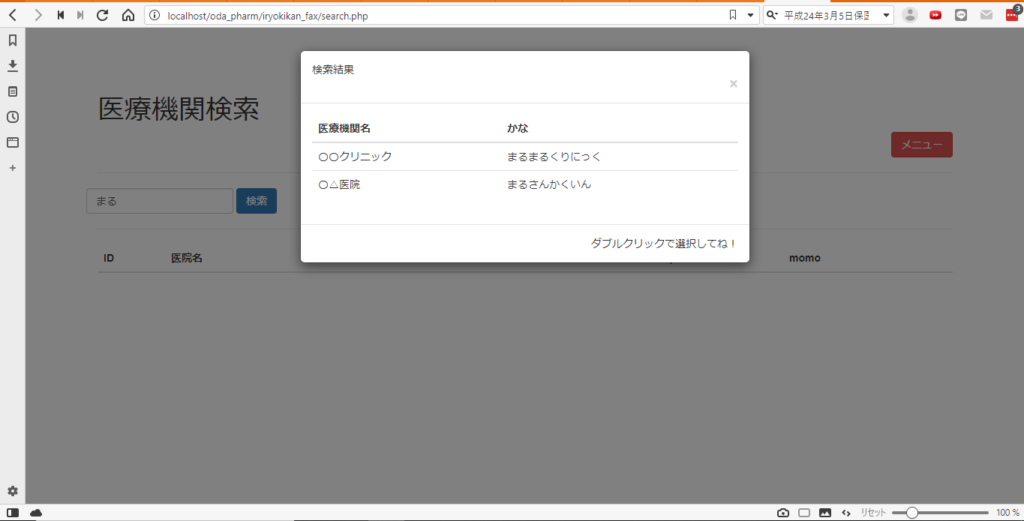The width and height of the screenshot is (1024, 521).
Task: Adjust the page zoom slider
Action: coord(911,513)
